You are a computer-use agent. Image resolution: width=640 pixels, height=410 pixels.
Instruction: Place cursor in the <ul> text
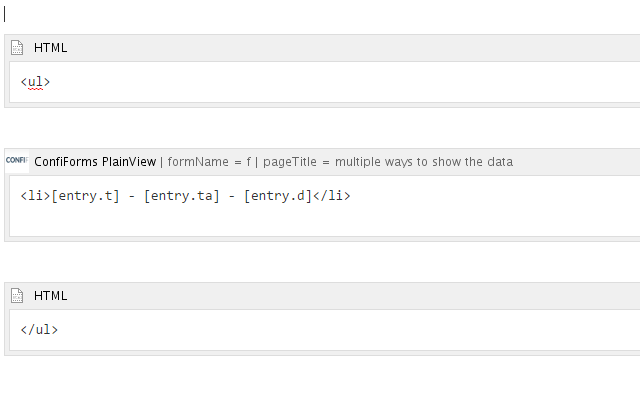tap(35, 82)
